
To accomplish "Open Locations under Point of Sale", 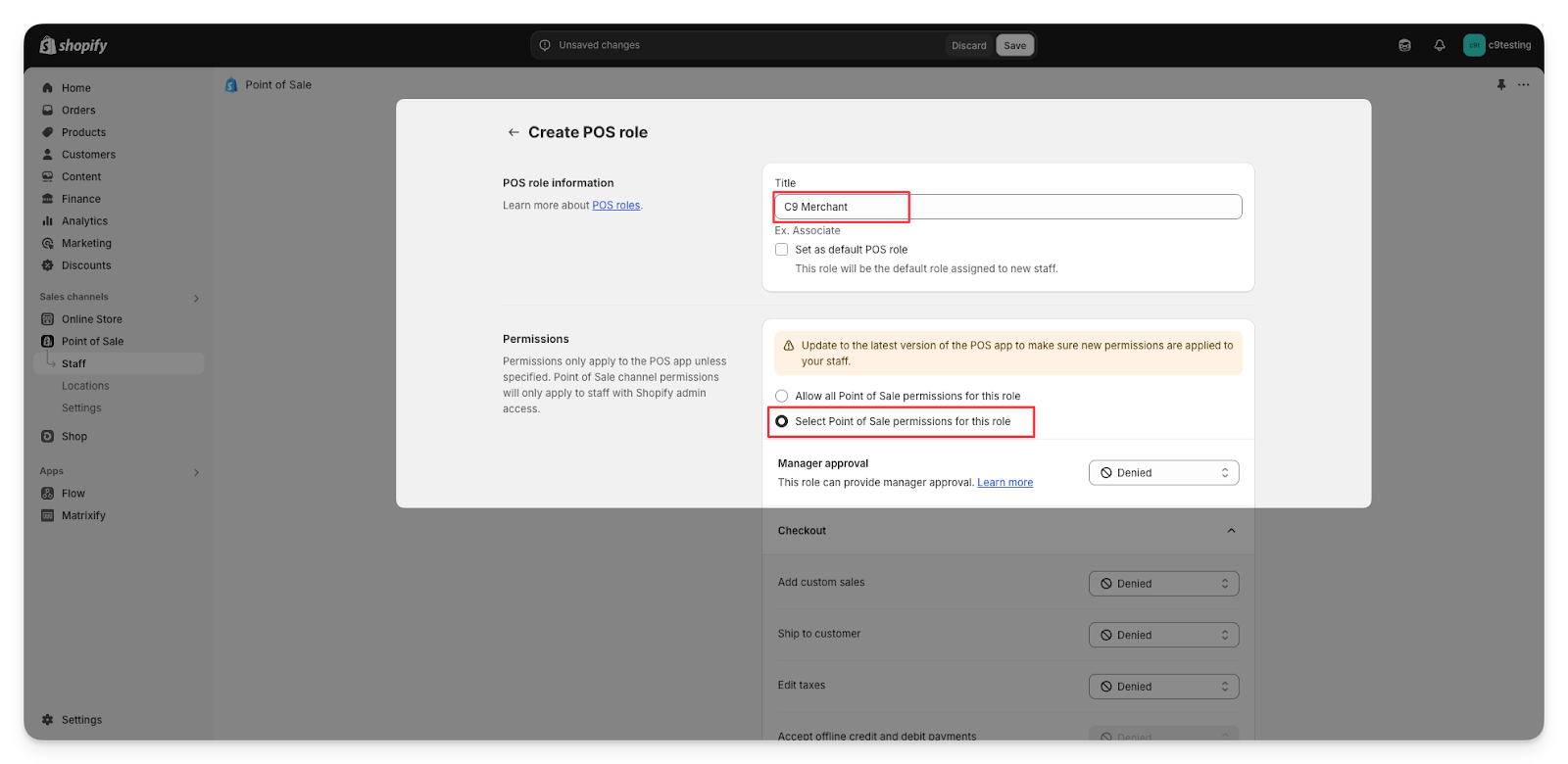I will [85, 386].
